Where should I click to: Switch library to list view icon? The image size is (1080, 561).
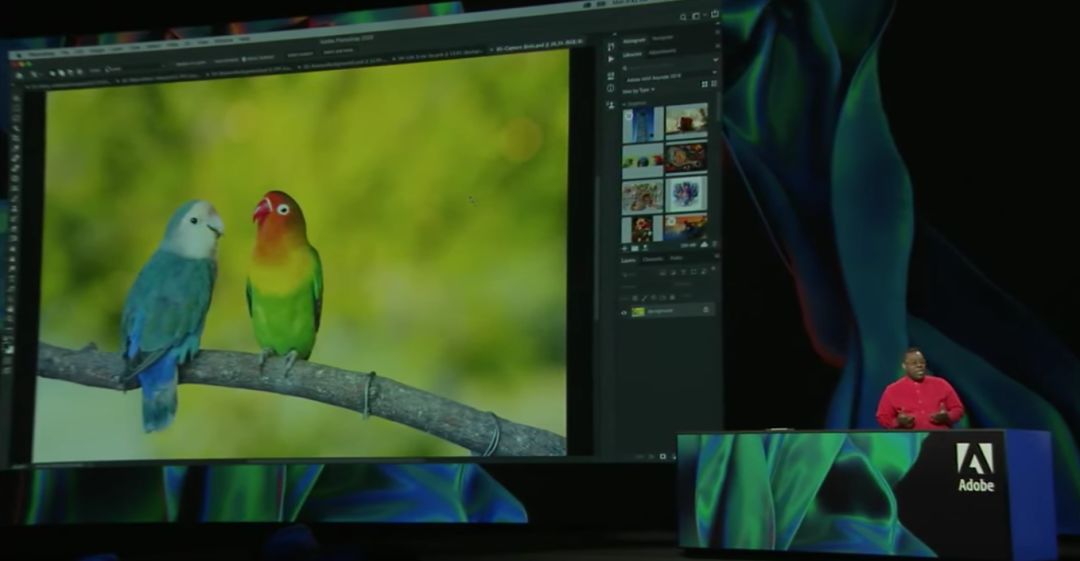[714, 84]
